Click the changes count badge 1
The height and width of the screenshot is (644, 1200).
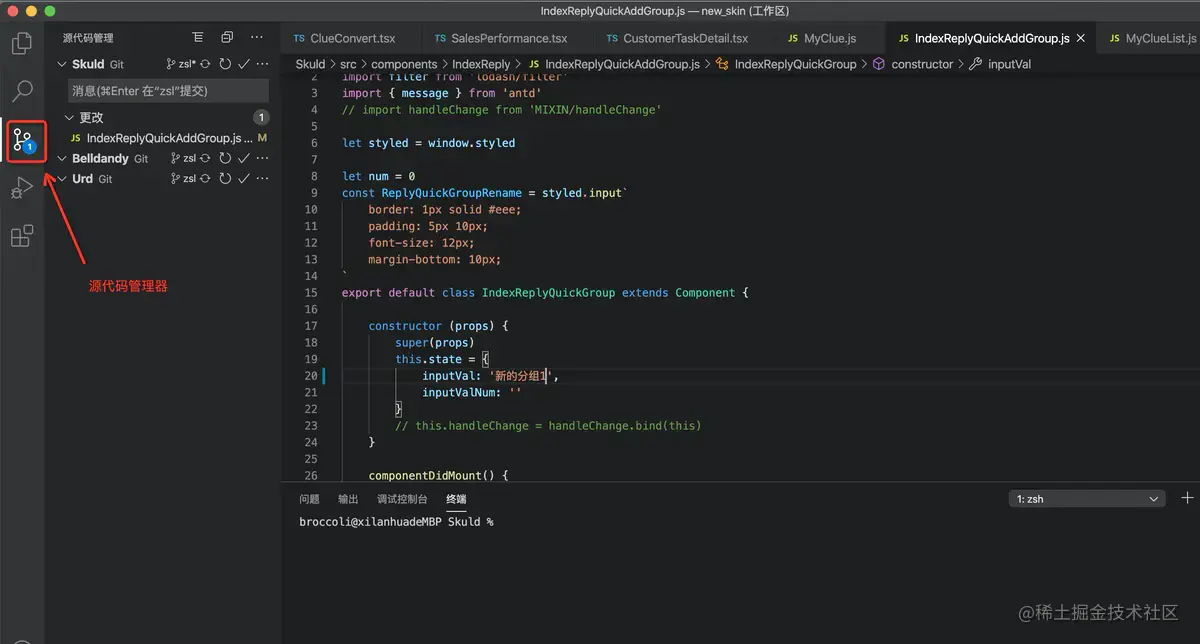260,118
